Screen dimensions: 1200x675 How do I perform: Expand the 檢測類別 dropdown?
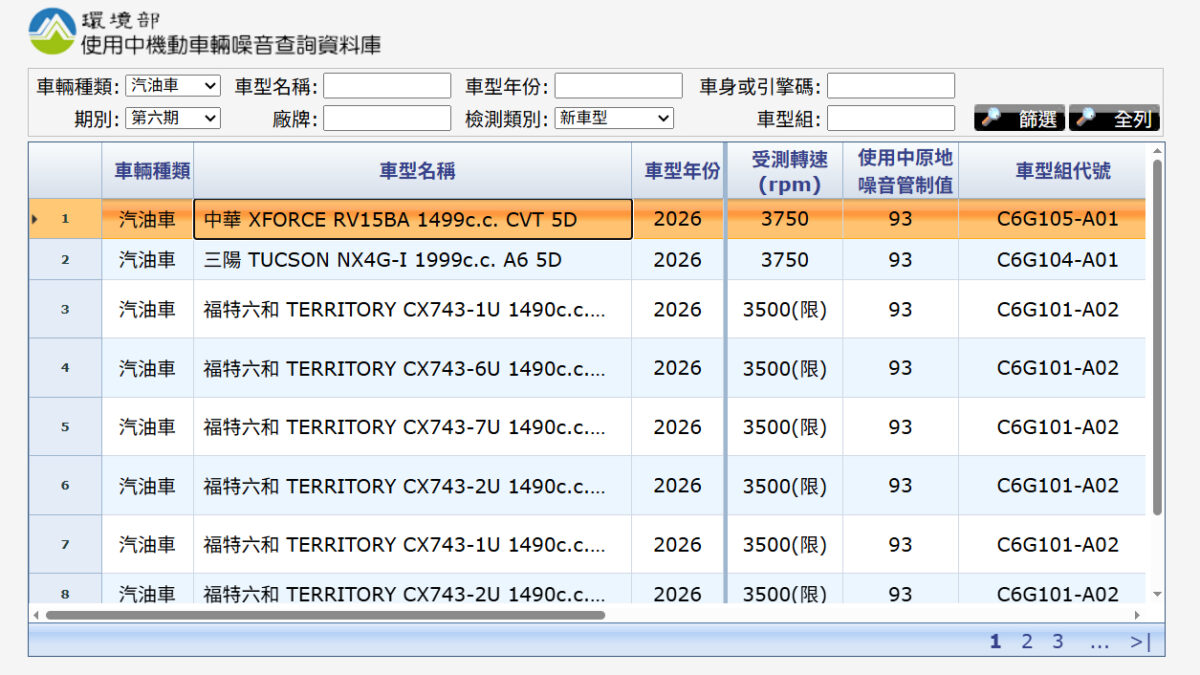tap(614, 118)
